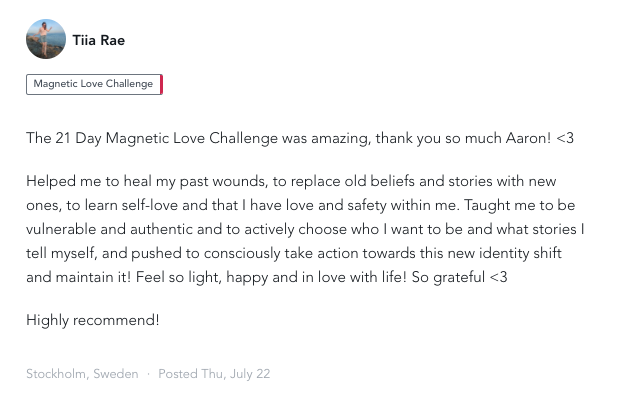Click the Highly recommend! line
This screenshot has width=619, height=398.
(93, 320)
